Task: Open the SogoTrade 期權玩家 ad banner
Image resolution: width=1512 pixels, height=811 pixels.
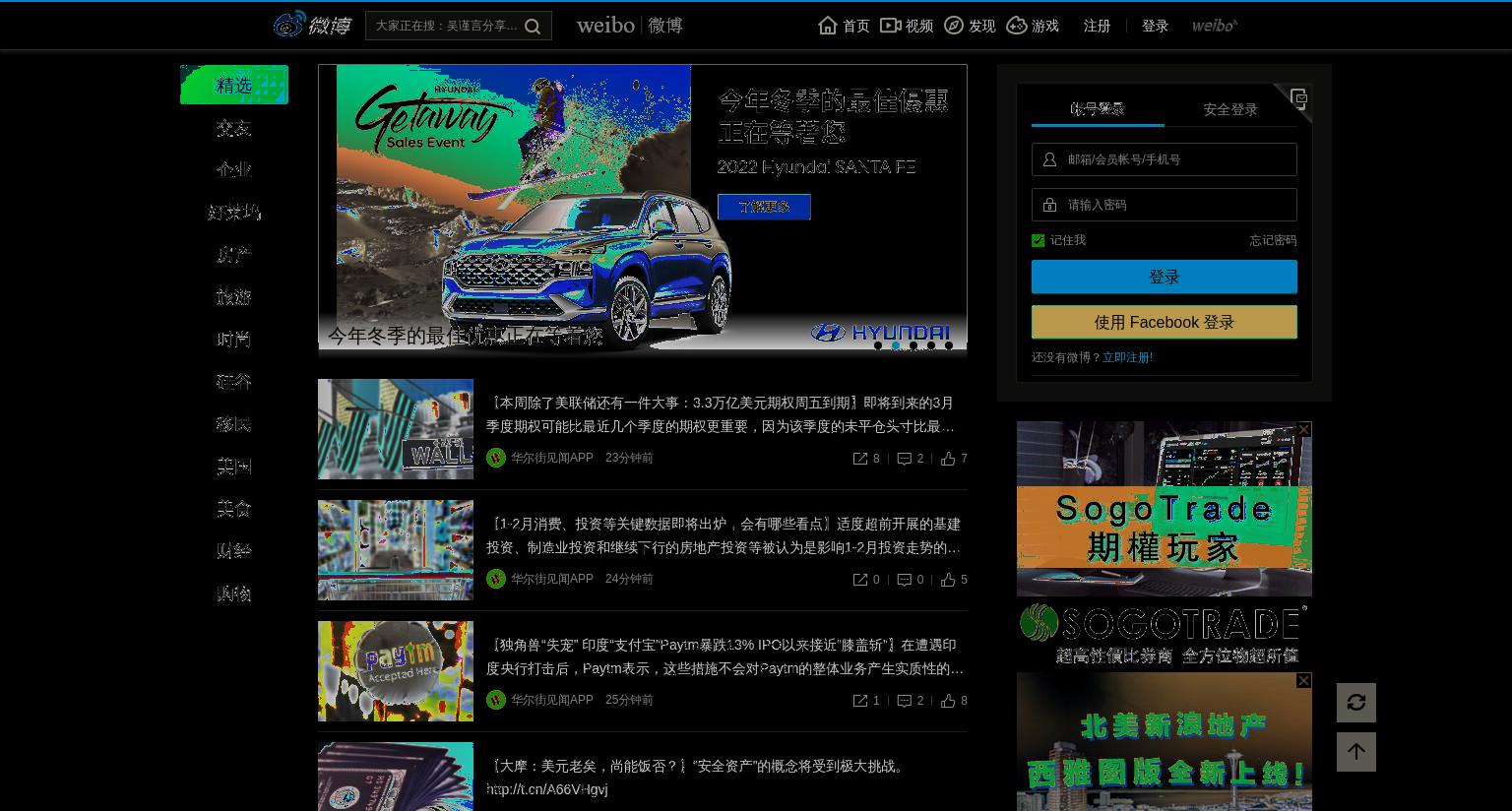Action: click(x=1165, y=509)
